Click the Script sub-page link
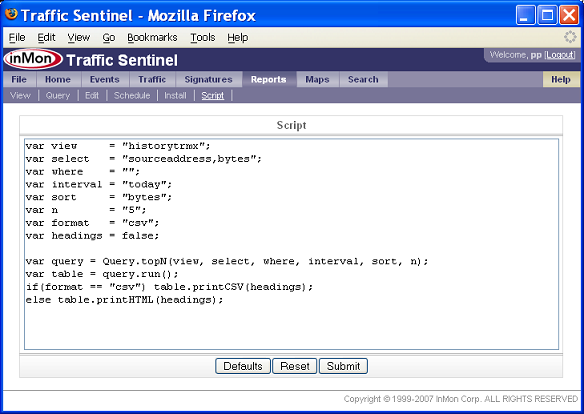Image resolution: width=584 pixels, height=414 pixels. pyautogui.click(x=213, y=96)
